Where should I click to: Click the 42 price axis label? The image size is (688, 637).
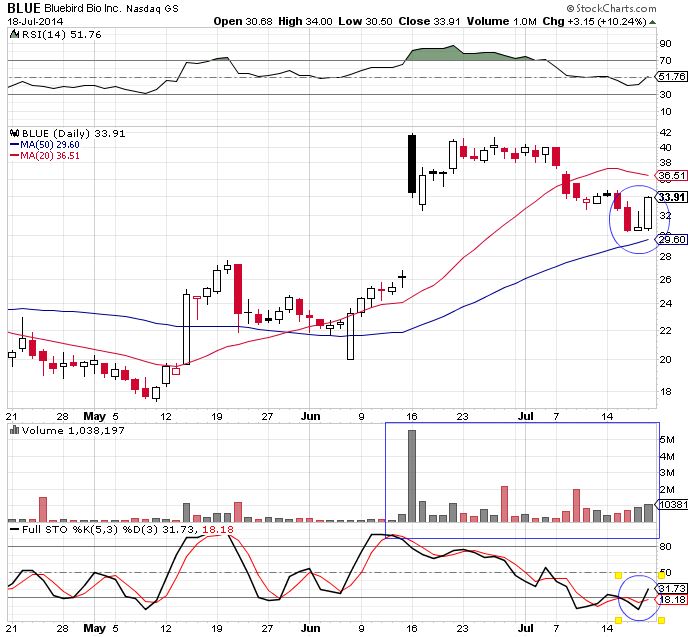pos(665,132)
